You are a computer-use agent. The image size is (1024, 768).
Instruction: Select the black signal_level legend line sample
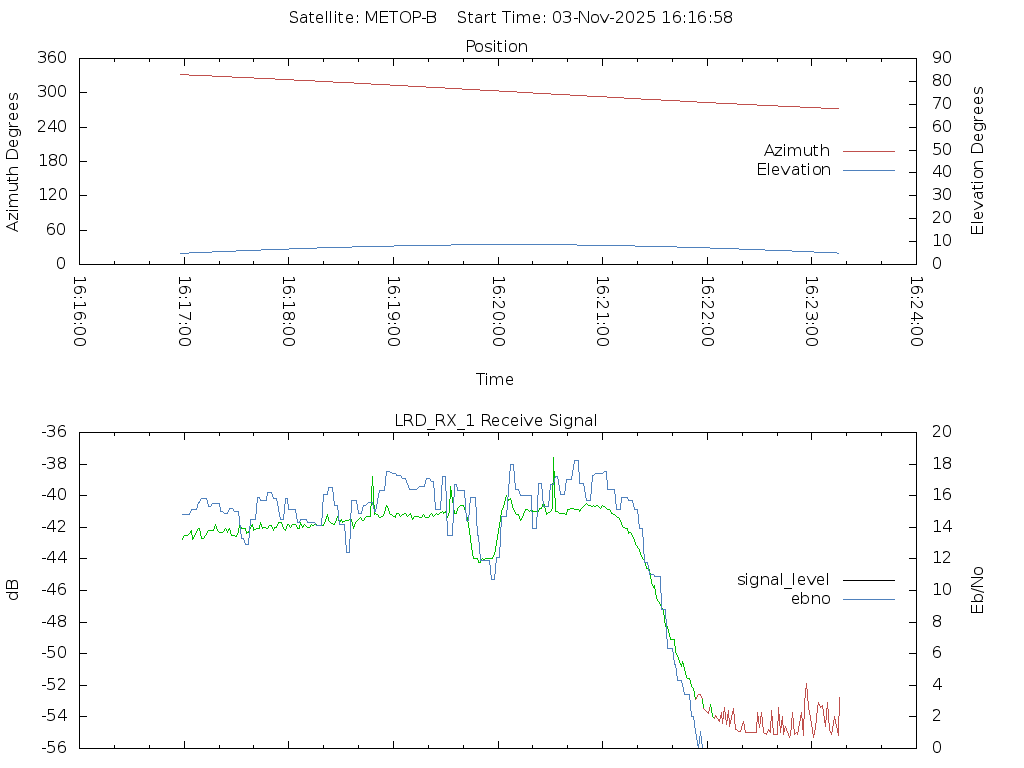(x=868, y=580)
